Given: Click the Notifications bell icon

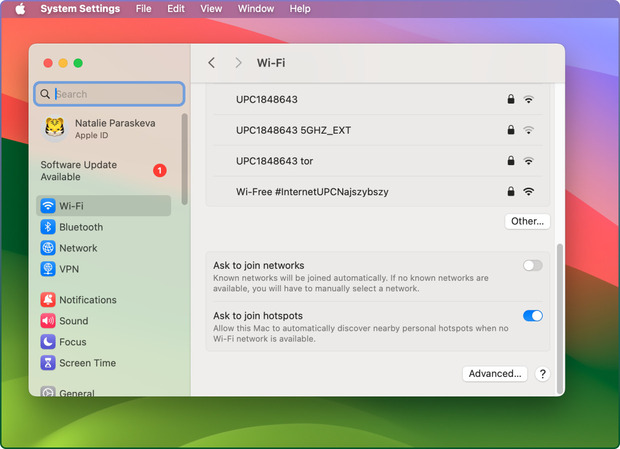Looking at the screenshot, I should pos(48,300).
